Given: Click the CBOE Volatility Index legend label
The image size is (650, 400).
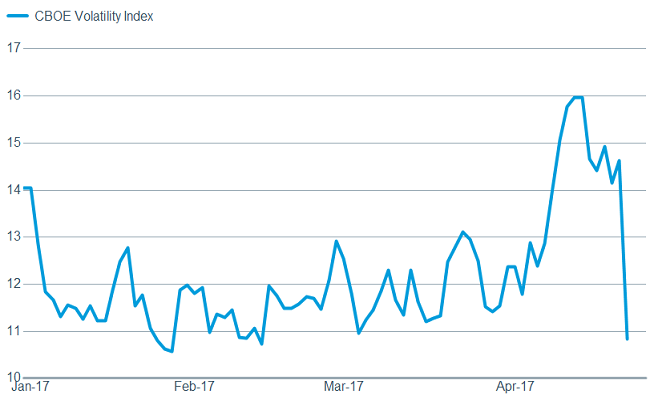Looking at the screenshot, I should pyautogui.click(x=94, y=16).
